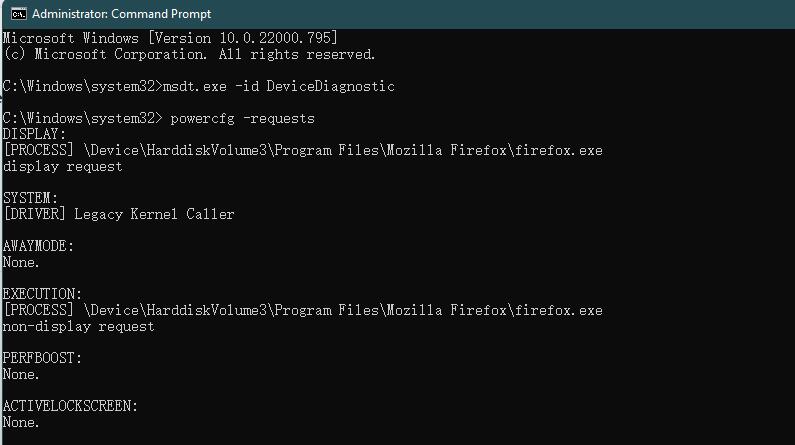Click the 'non-display request' output line

79,326
